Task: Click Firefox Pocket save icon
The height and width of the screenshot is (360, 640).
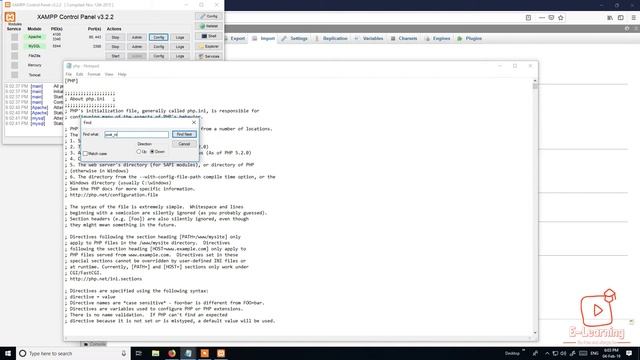Action: (551, 18)
